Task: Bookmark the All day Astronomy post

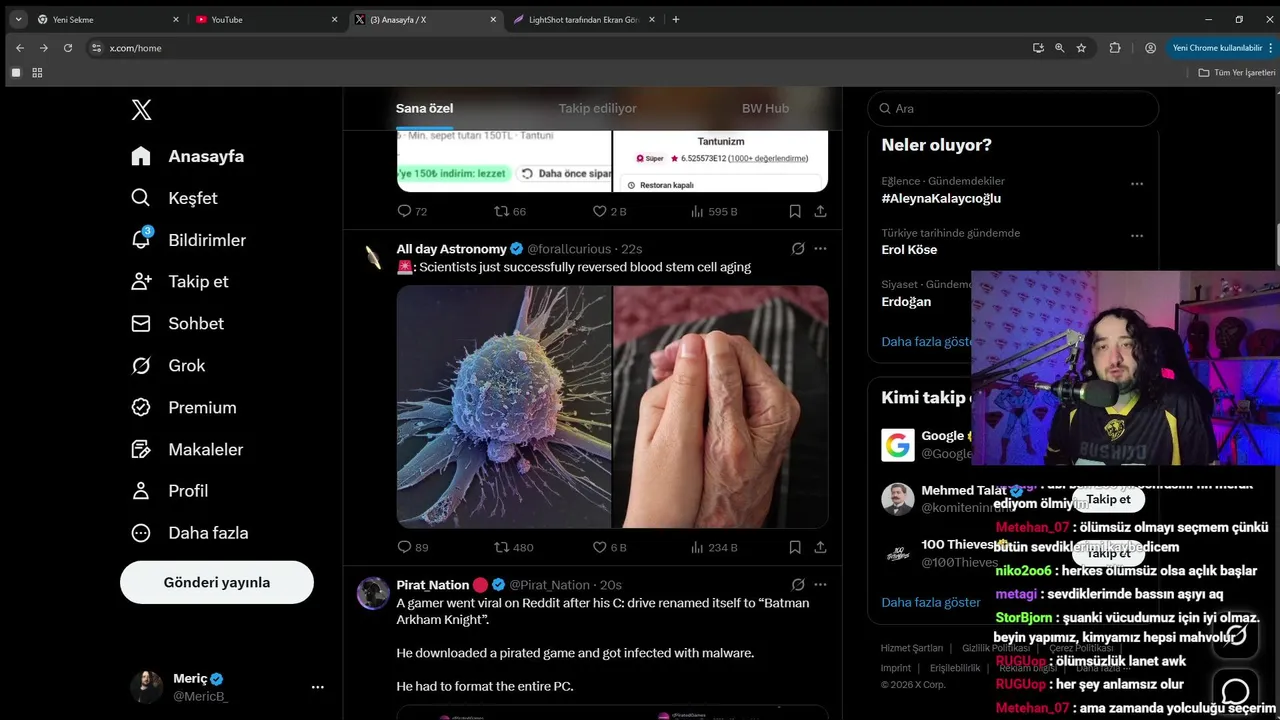Action: click(x=795, y=547)
